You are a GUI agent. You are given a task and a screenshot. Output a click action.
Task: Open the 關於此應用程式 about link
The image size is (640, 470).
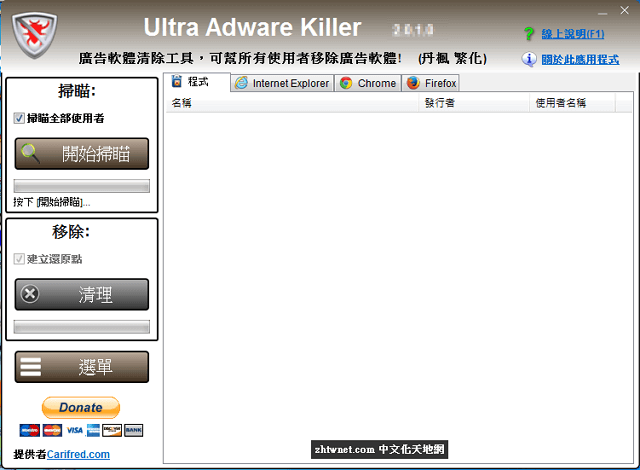click(x=580, y=60)
